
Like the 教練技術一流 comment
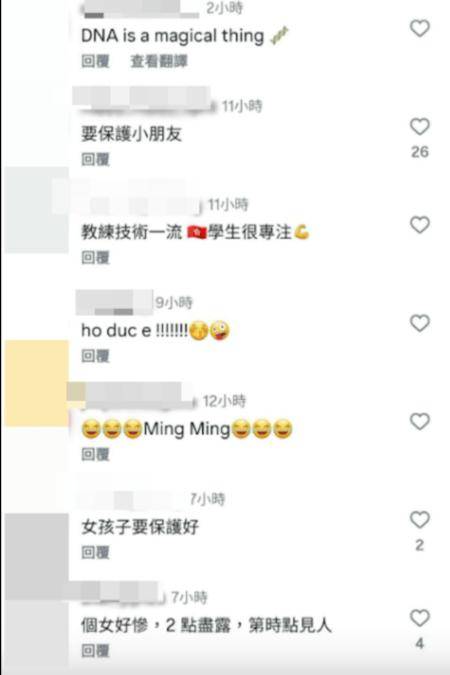[419, 225]
